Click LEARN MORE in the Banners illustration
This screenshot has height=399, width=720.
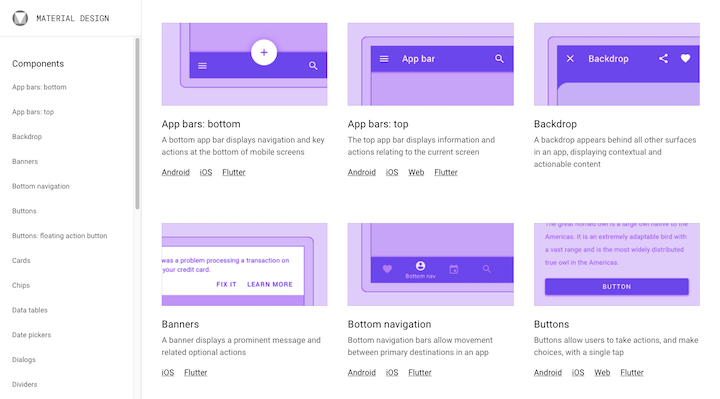click(x=270, y=285)
